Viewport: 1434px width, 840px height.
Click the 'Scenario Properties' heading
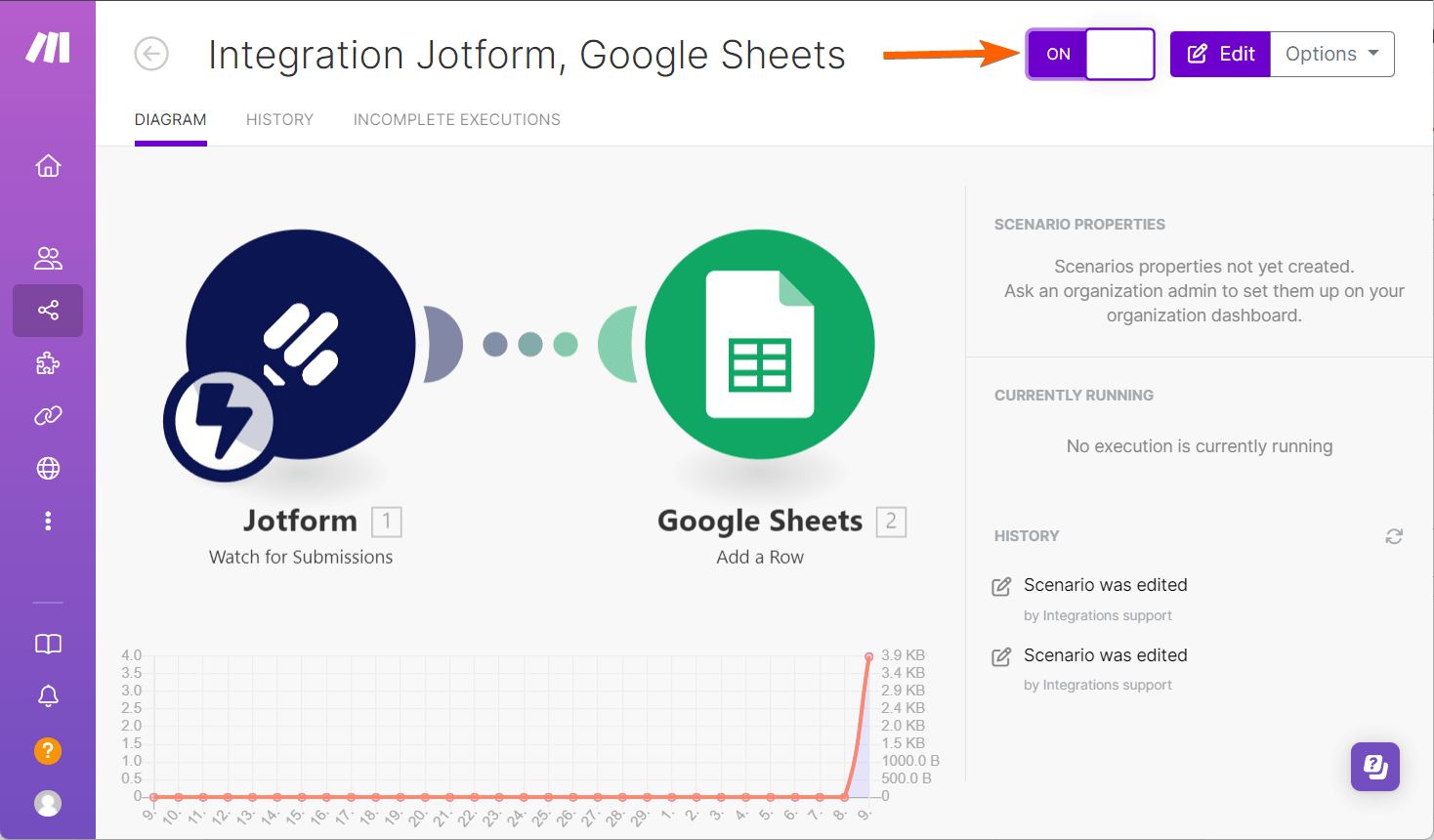1079,225
